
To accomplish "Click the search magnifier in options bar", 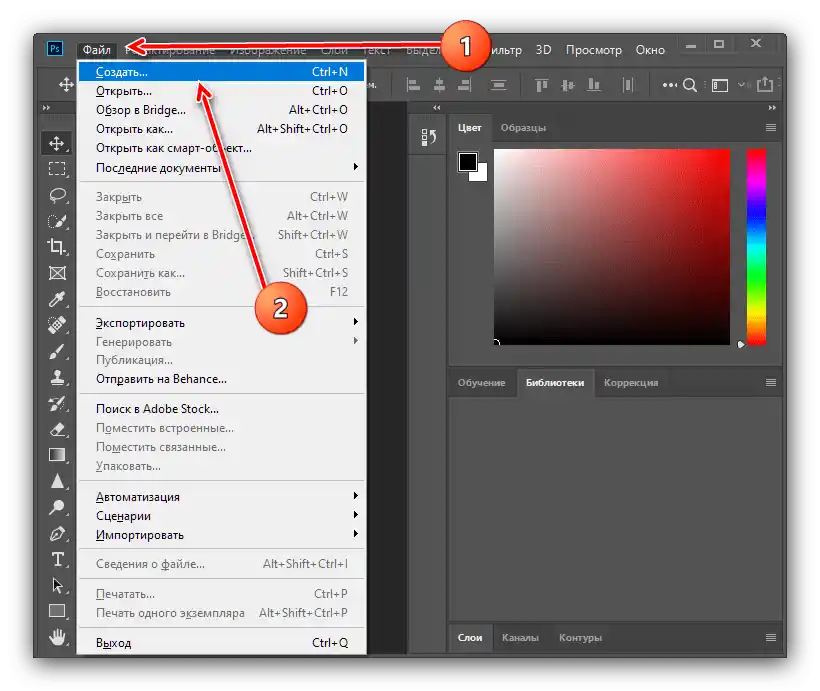I will (x=690, y=85).
